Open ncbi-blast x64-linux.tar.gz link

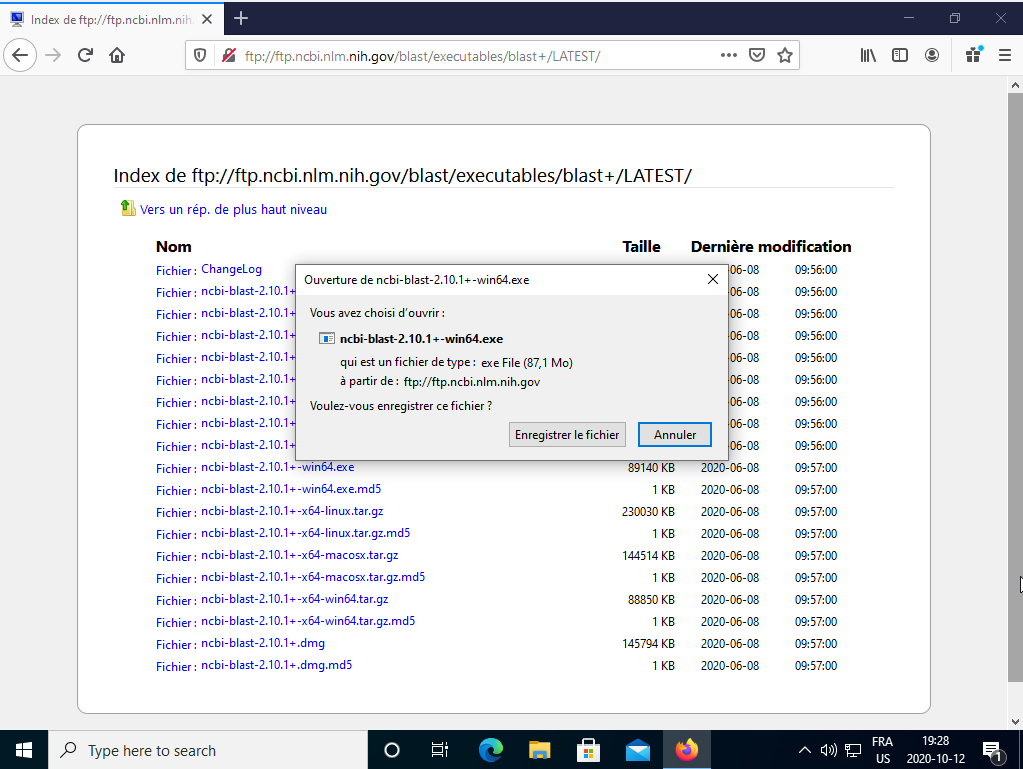click(x=291, y=511)
